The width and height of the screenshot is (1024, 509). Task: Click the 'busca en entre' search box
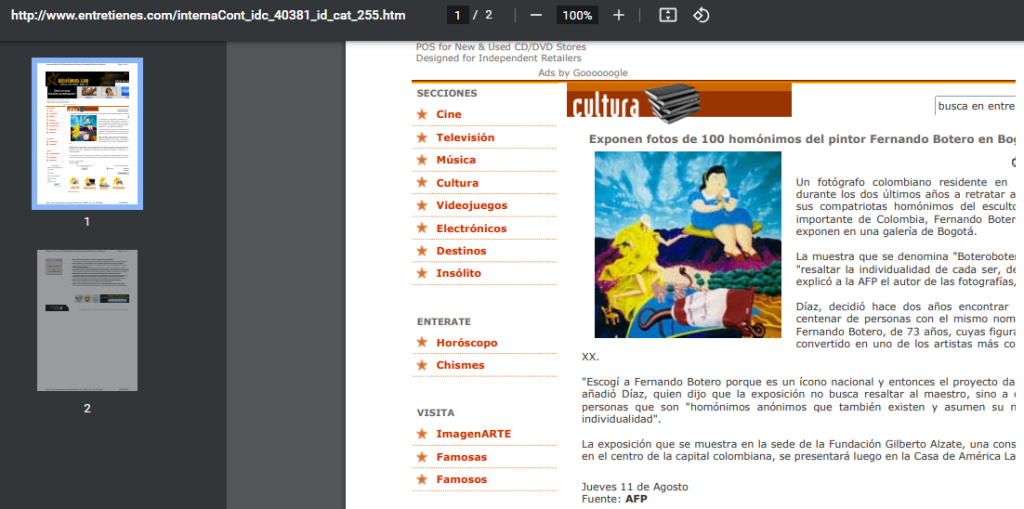(x=977, y=106)
